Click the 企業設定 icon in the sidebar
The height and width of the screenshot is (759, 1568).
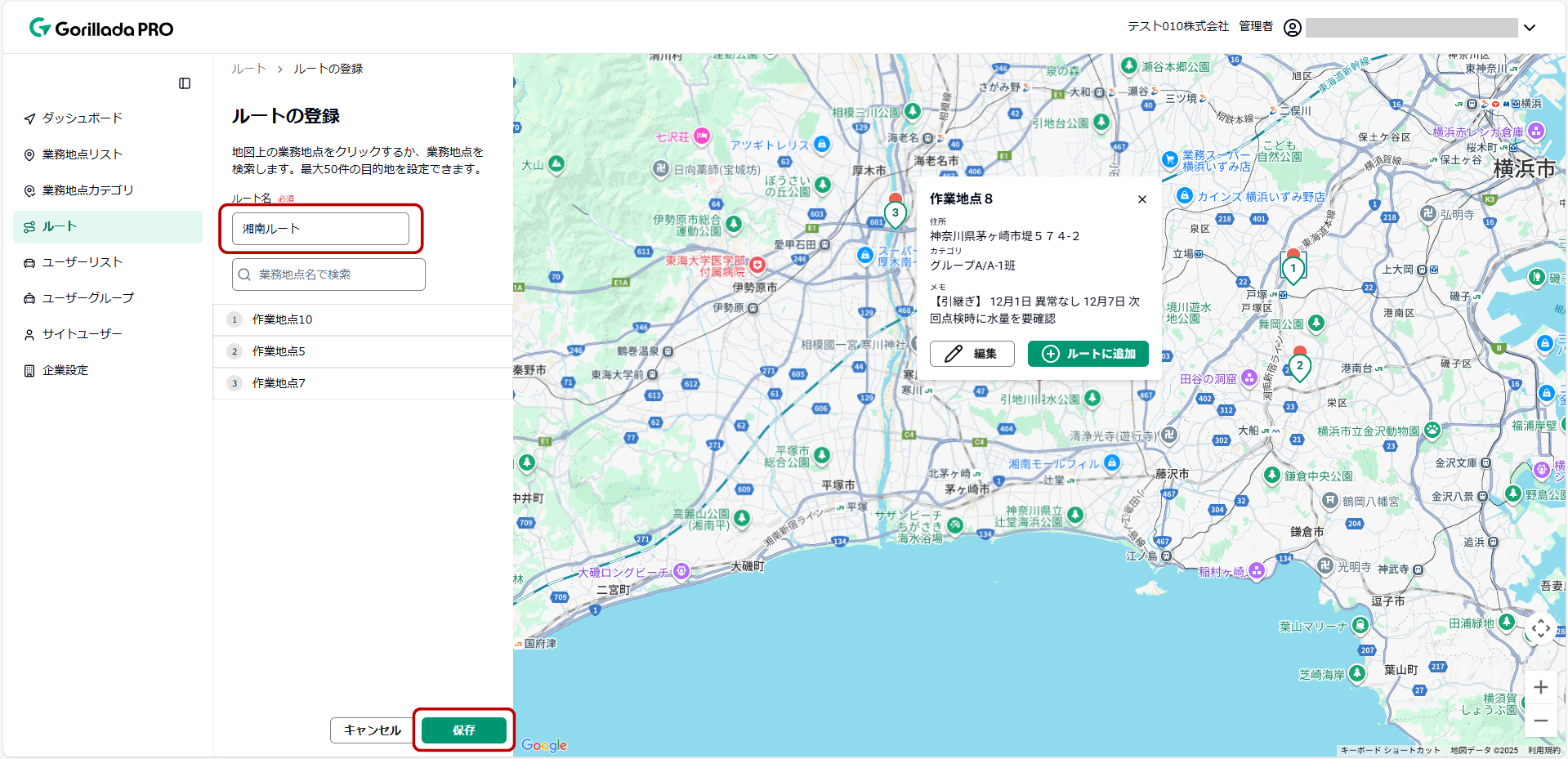click(29, 369)
